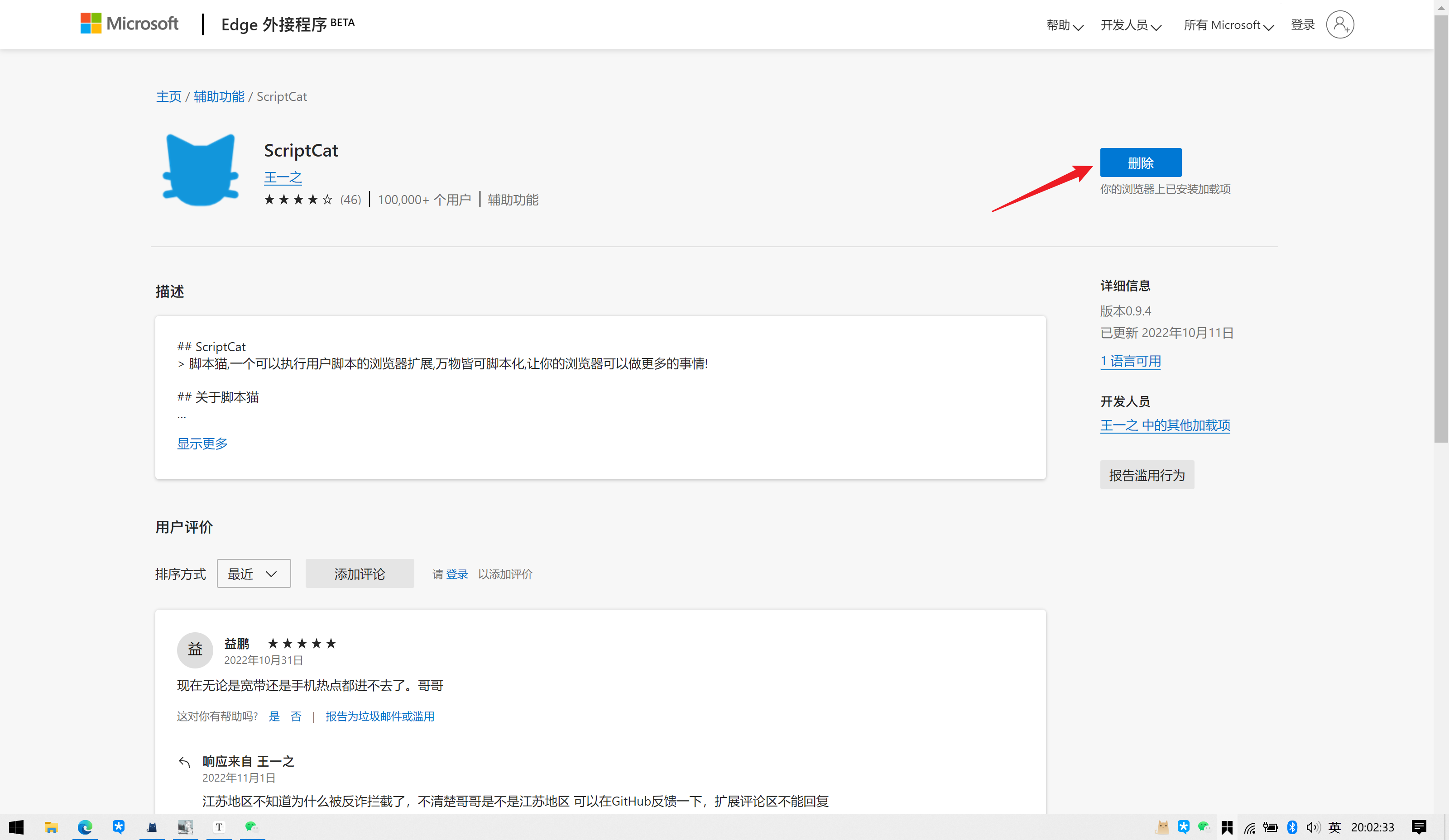The height and width of the screenshot is (840, 1449).
Task: Click the ScriptCat cat icon in system tray
Action: tap(1162, 827)
